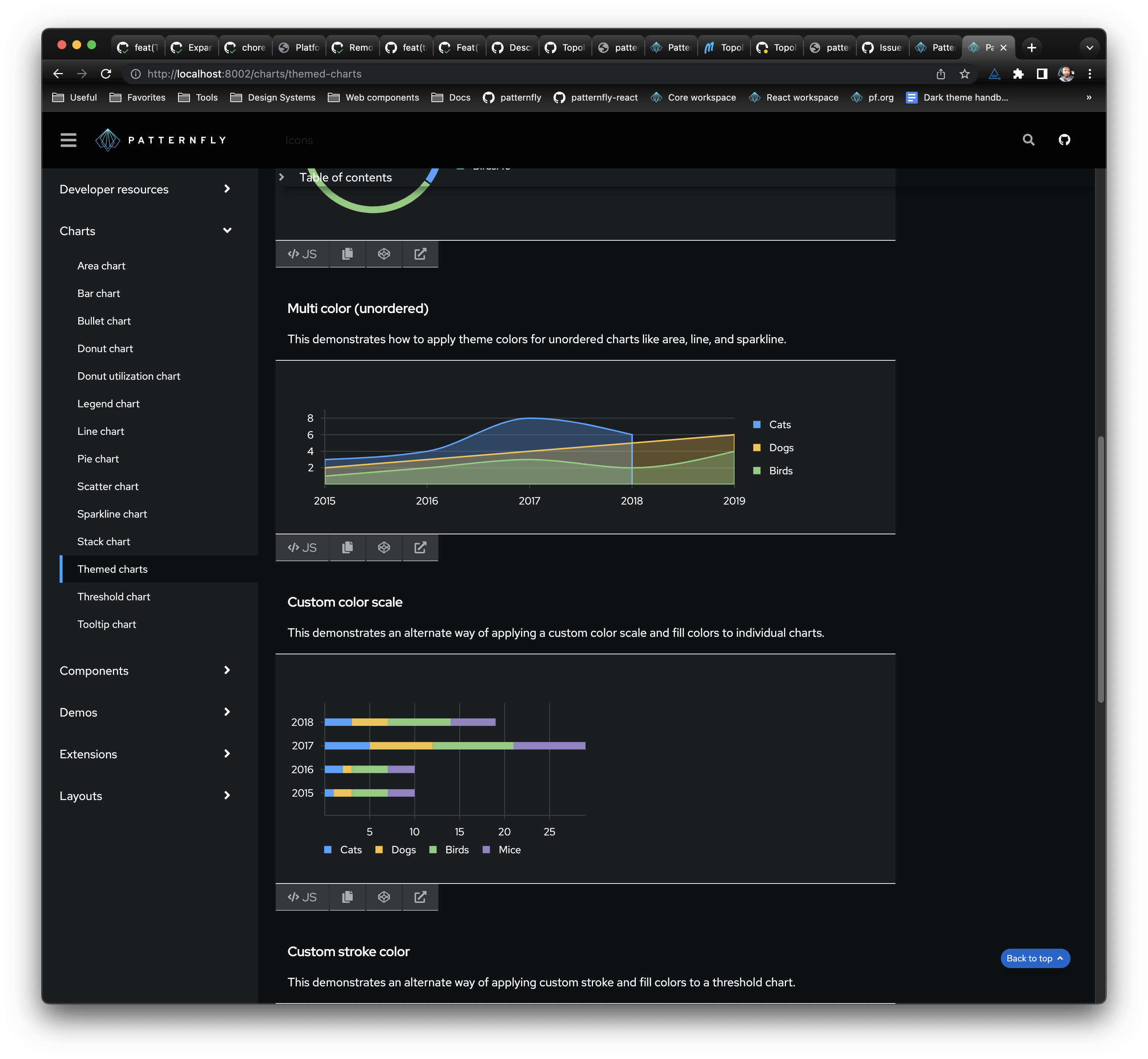Copy code for Multi color unordered example
The width and height of the screenshot is (1148, 1059).
347,547
